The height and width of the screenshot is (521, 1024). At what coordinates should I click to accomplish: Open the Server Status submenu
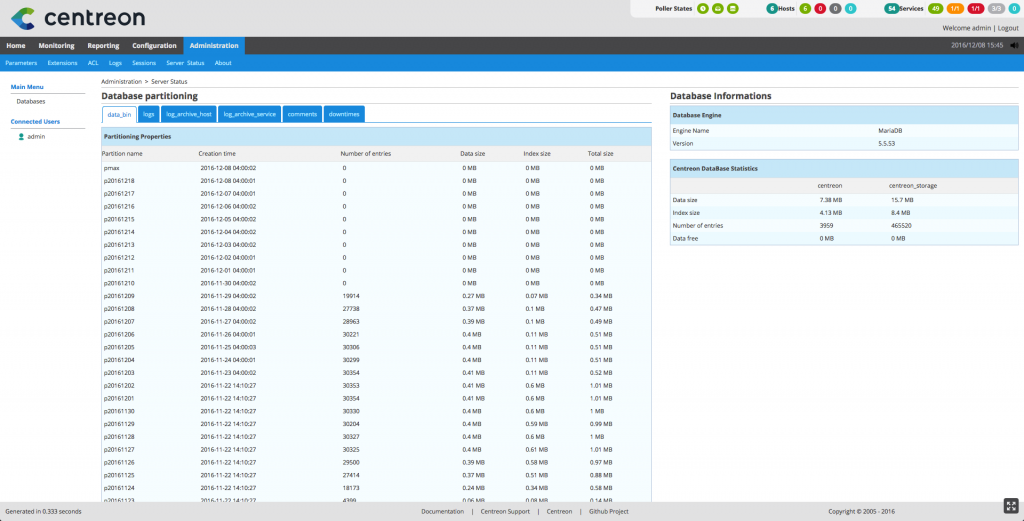[185, 63]
